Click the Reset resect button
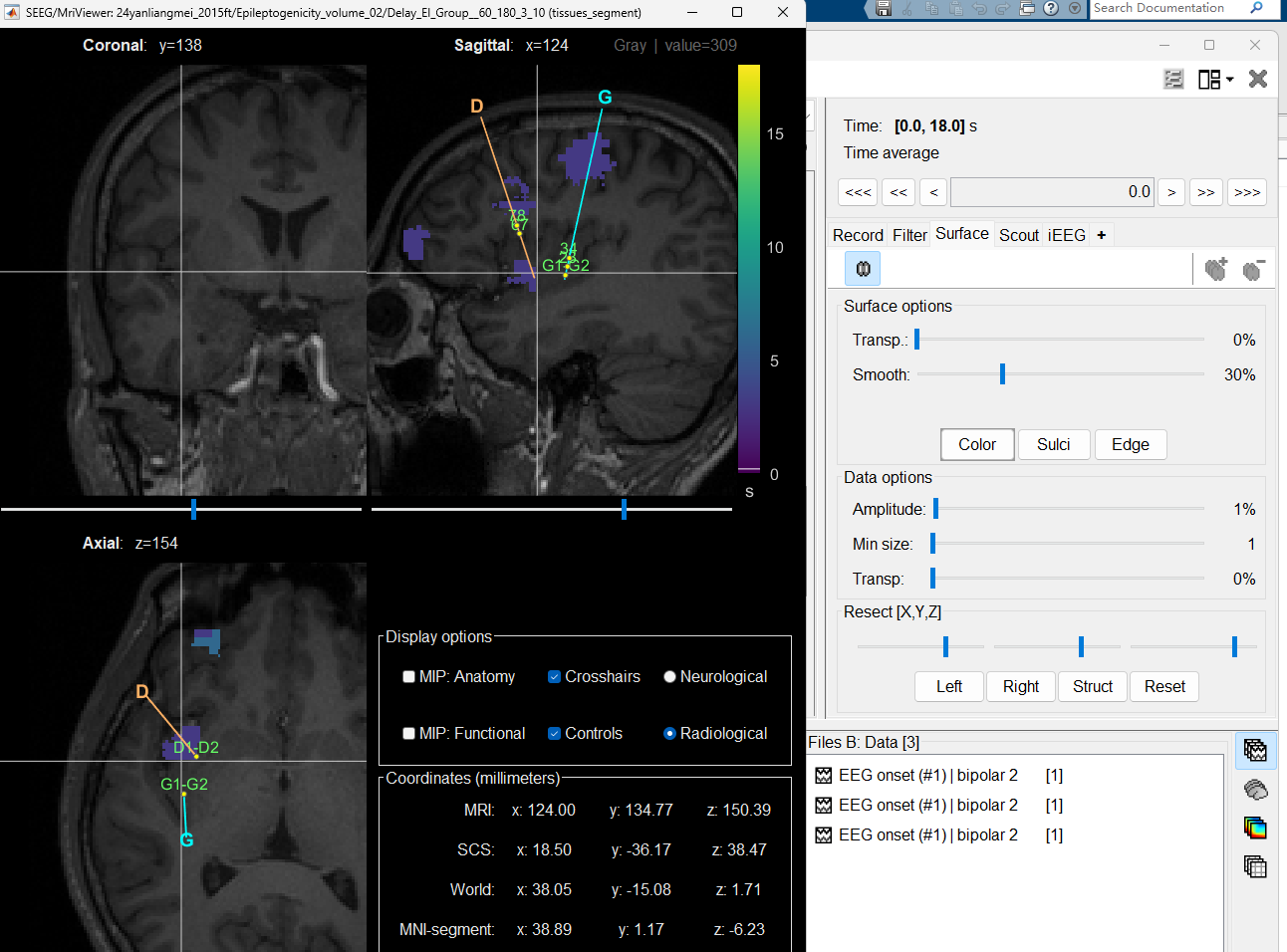The image size is (1287, 952). (x=1164, y=687)
